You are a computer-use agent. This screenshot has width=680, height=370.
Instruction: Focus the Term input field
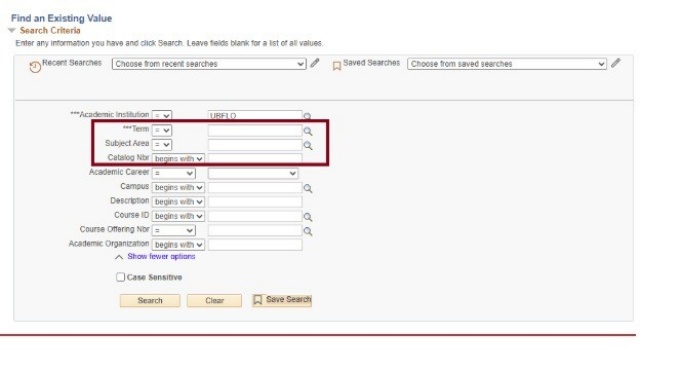[x=255, y=131]
